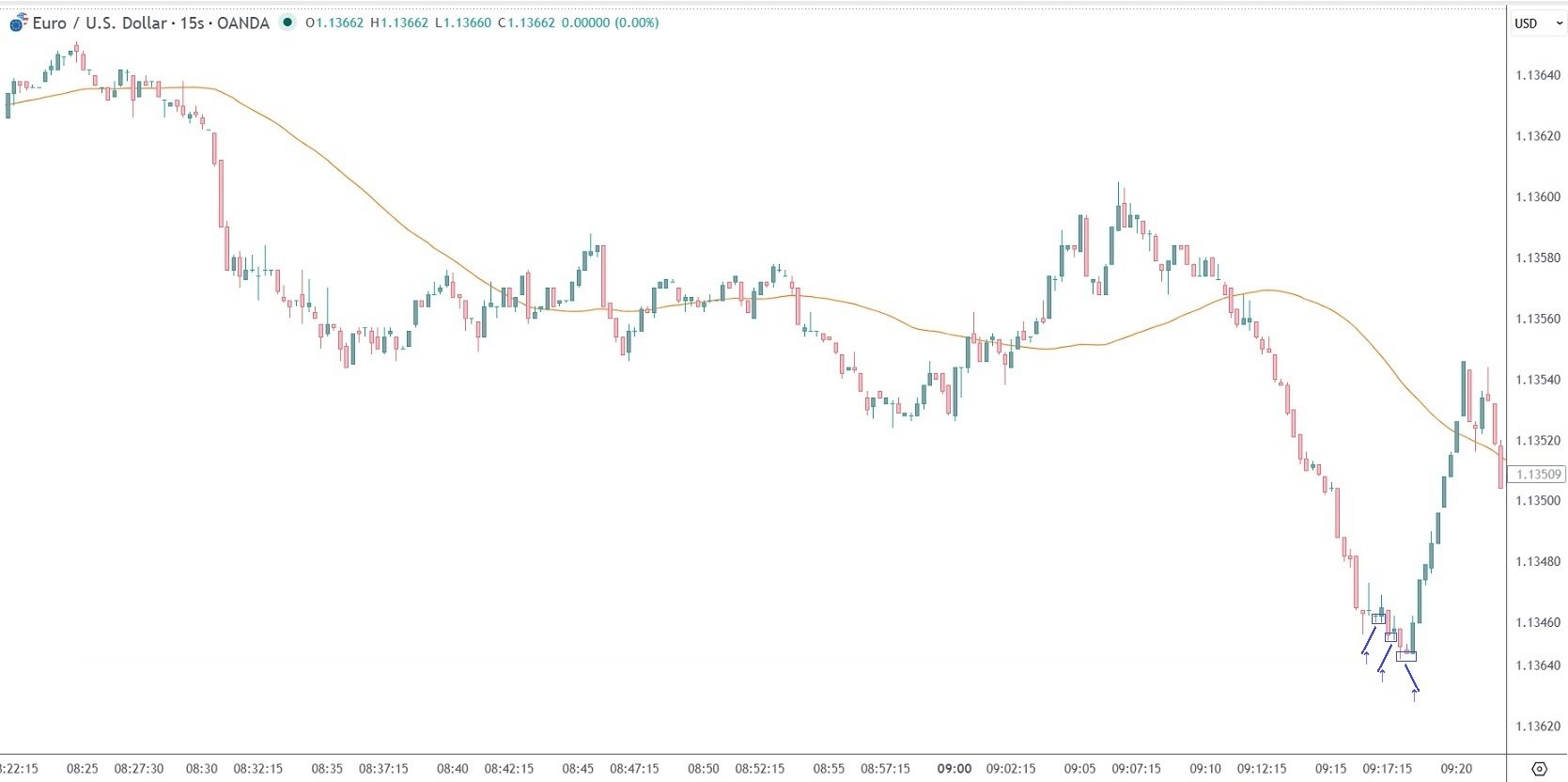This screenshot has height=782, width=1568.
Task: Open chart settings gear on the axis corner
Action: (1539, 769)
